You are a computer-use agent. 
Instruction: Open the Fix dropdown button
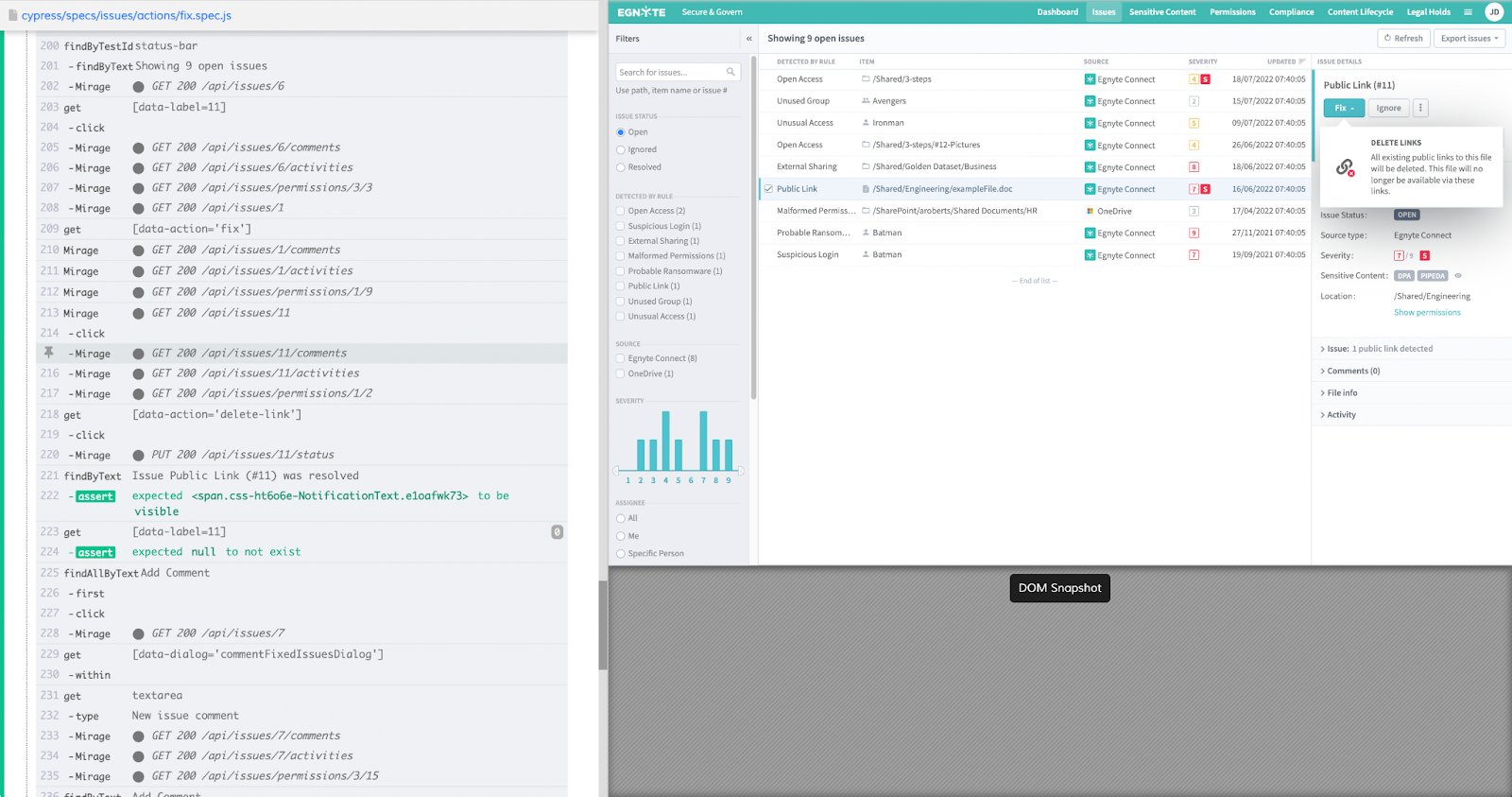[1344, 108]
